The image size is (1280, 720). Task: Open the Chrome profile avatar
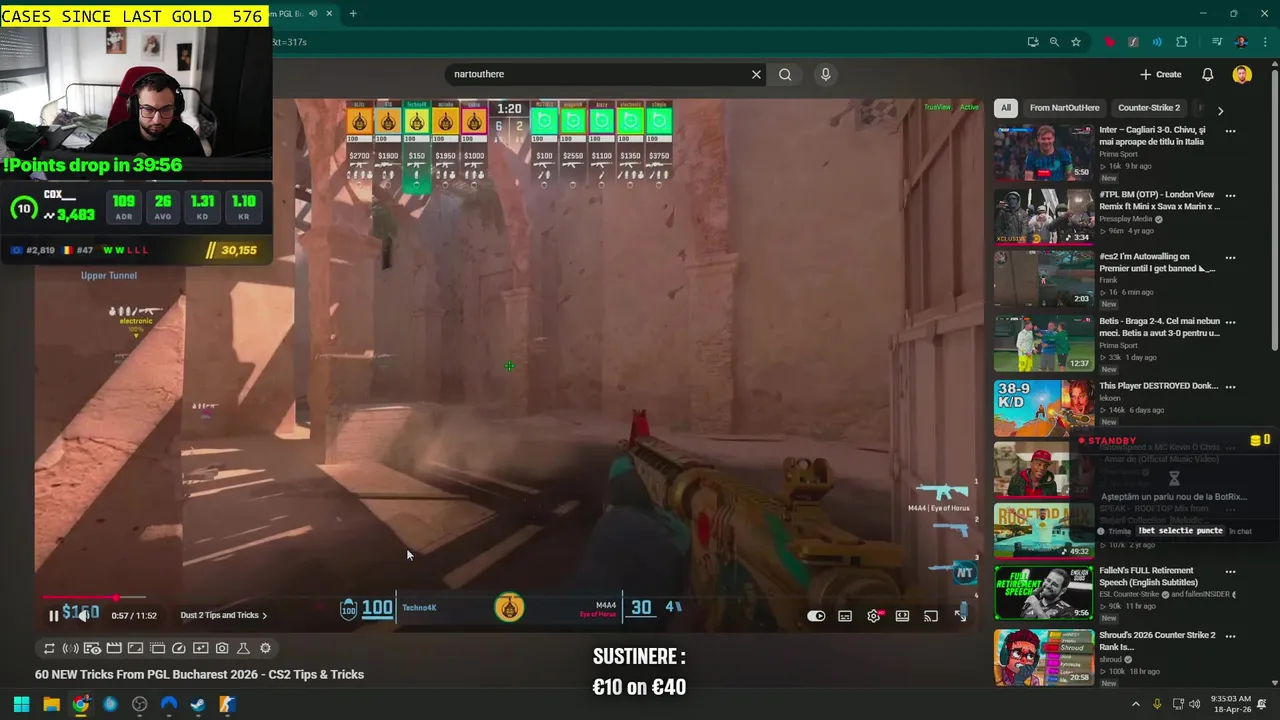[x=1241, y=42]
